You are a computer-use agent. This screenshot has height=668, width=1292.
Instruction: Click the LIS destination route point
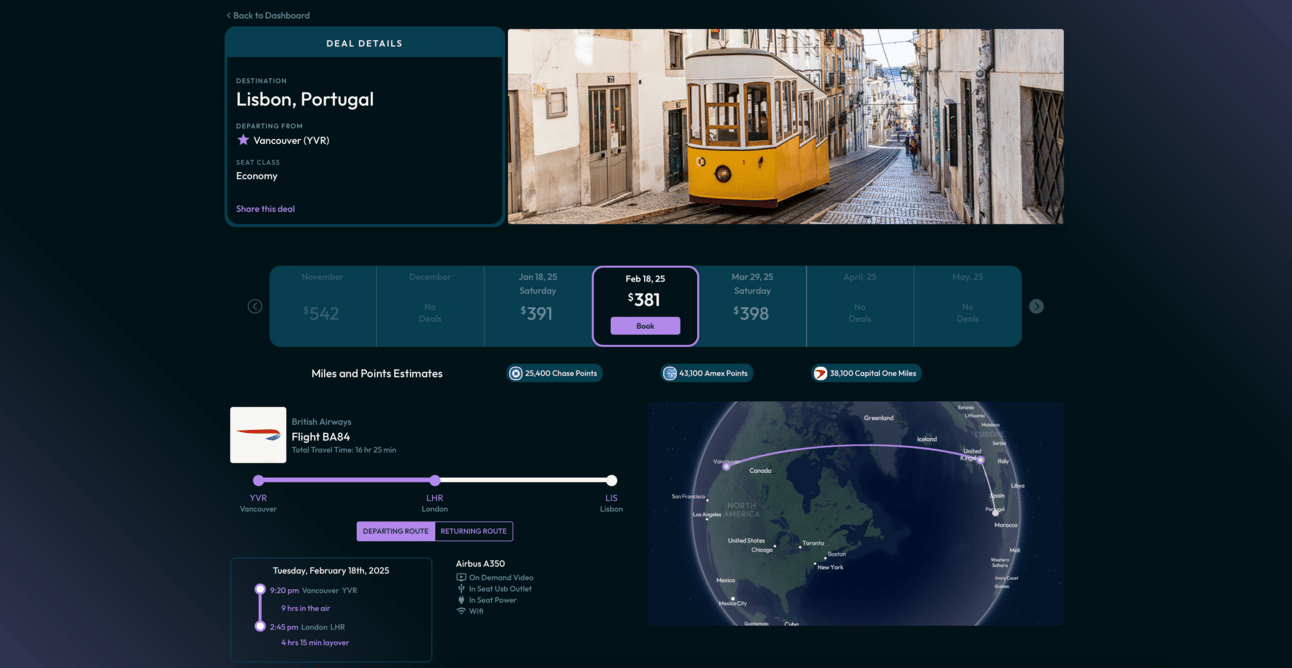pyautogui.click(x=611, y=480)
